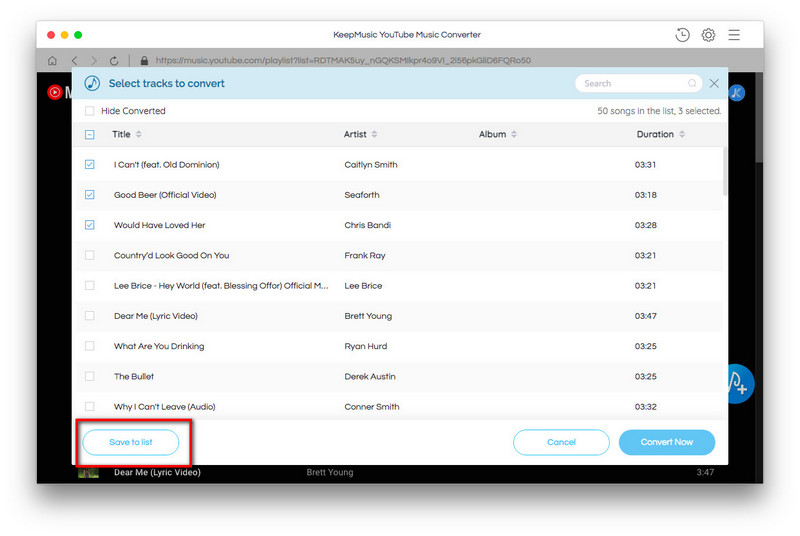Image resolution: width=800 pixels, height=536 pixels.
Task: Check the Lee Brice Hey World track
Action: [x=90, y=286]
